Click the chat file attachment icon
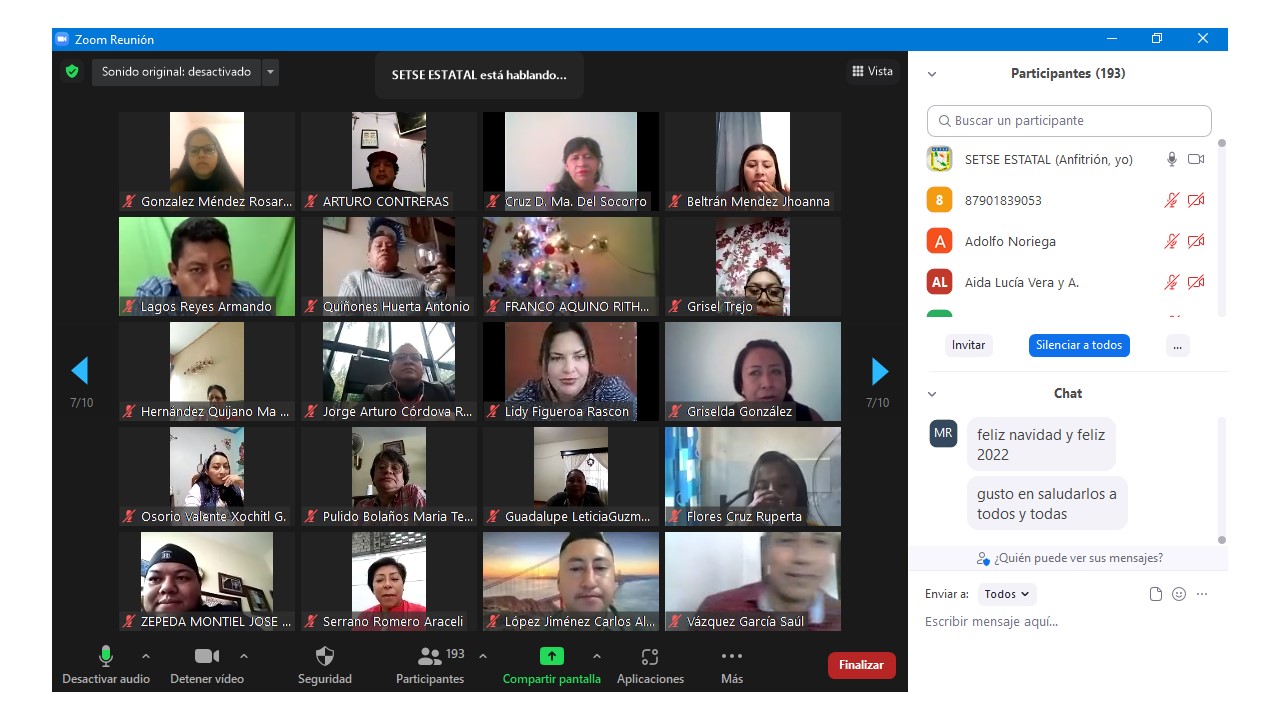 click(1156, 594)
